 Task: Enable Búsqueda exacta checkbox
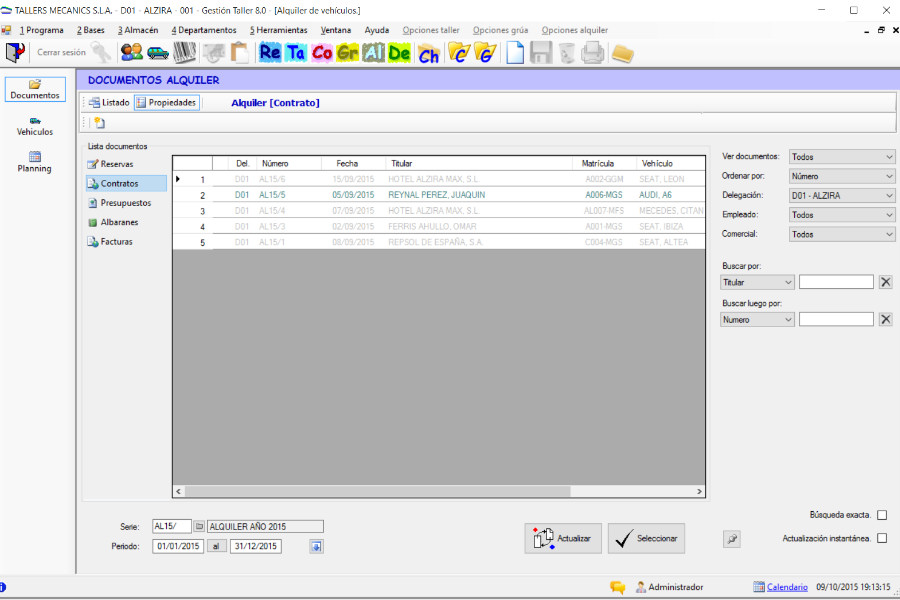[x=882, y=515]
